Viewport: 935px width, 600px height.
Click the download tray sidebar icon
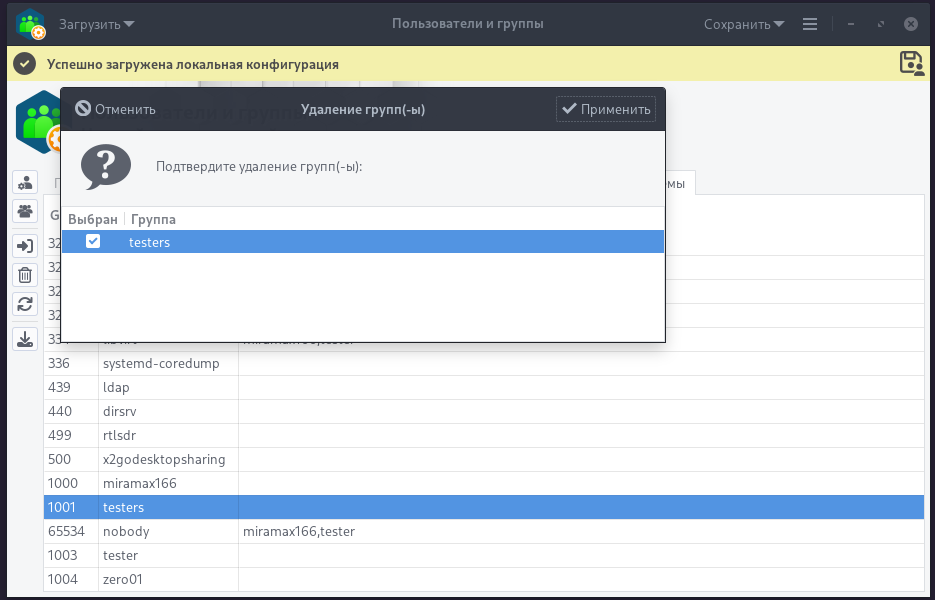coord(25,339)
